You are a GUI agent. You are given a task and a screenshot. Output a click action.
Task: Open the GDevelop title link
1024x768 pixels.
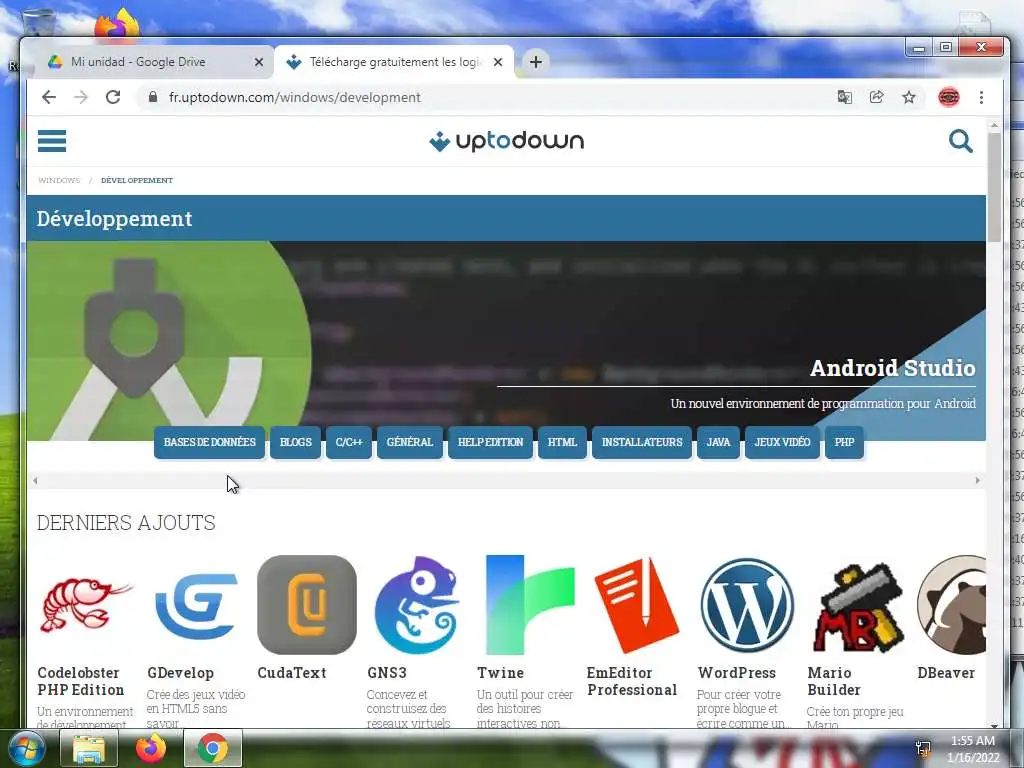[x=180, y=673]
